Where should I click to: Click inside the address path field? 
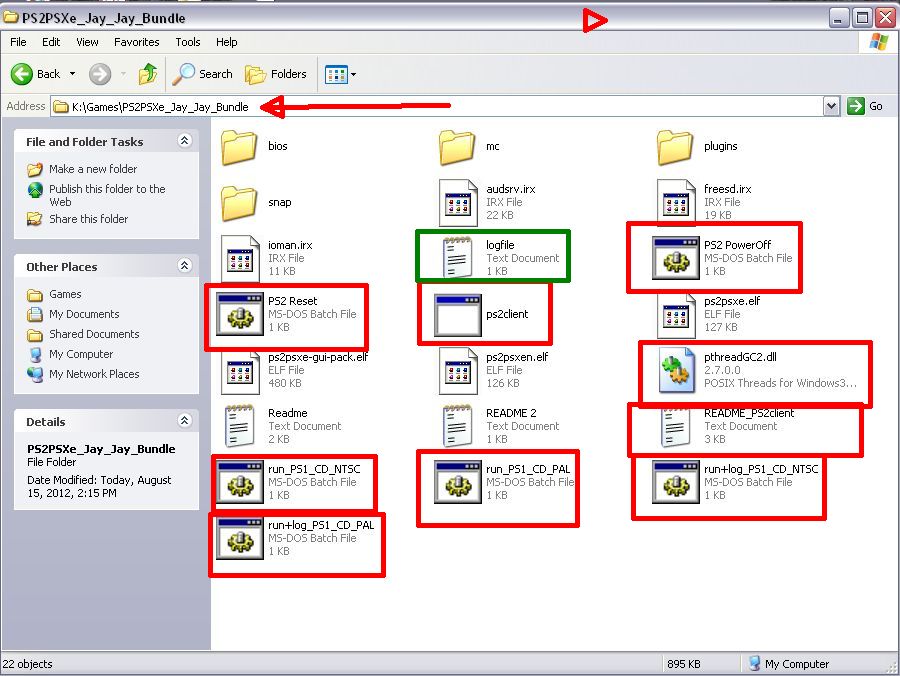tap(437, 107)
